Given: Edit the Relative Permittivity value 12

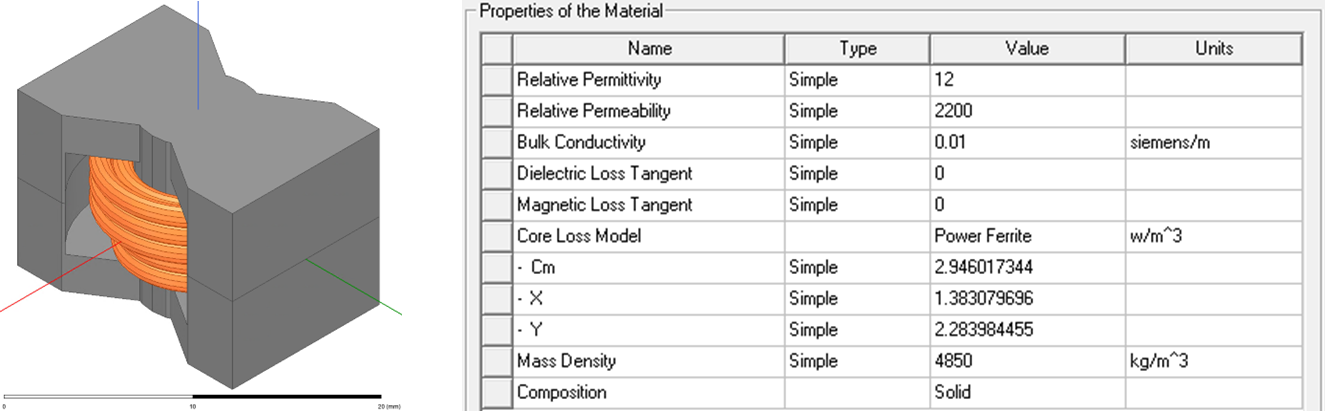Looking at the screenshot, I should [1027, 79].
